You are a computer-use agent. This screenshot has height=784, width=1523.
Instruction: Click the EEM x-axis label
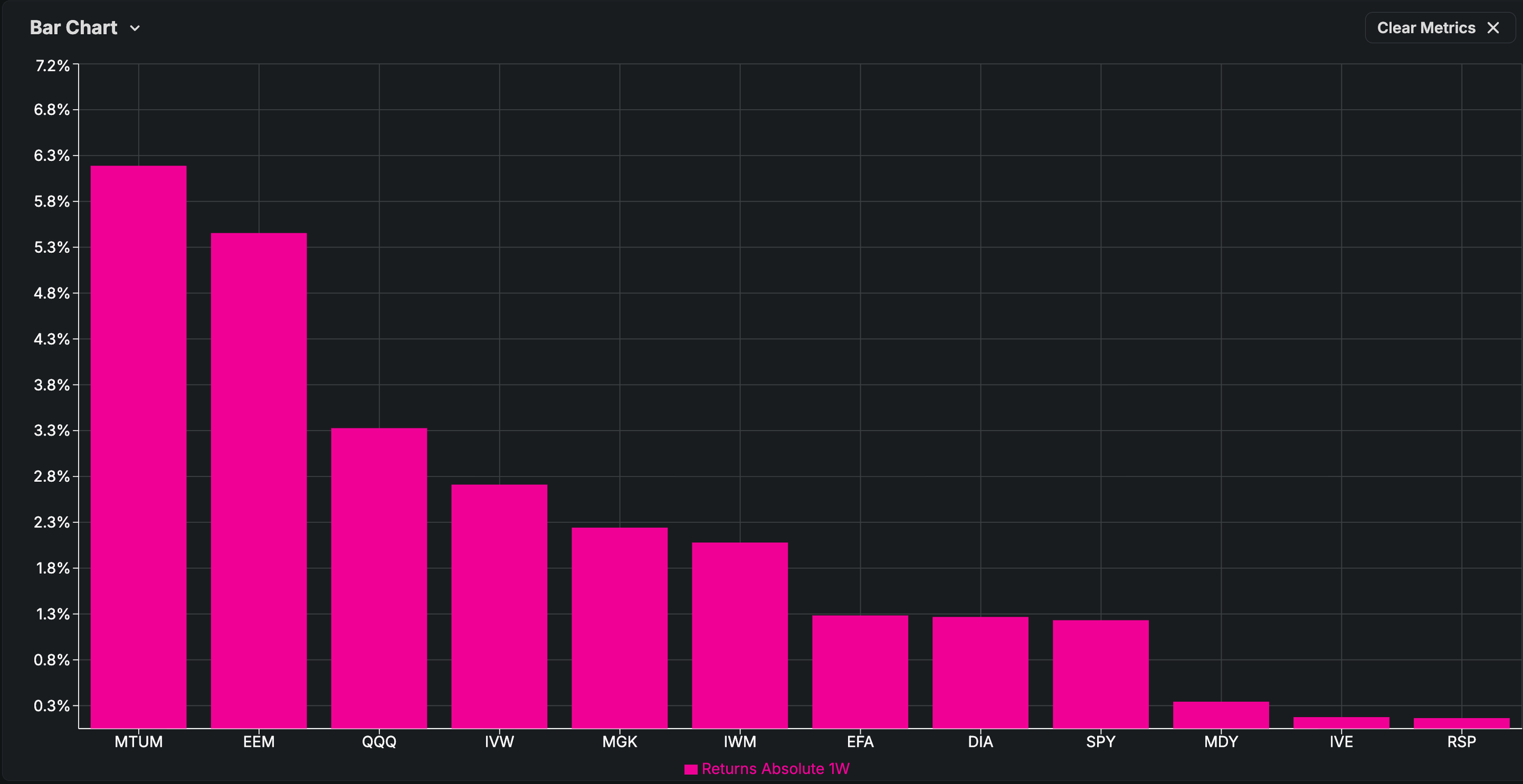(x=259, y=742)
